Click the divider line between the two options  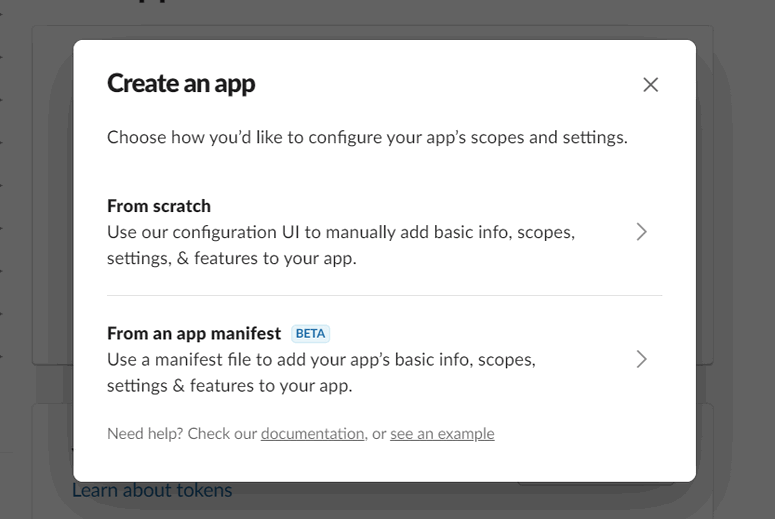click(x=384, y=296)
